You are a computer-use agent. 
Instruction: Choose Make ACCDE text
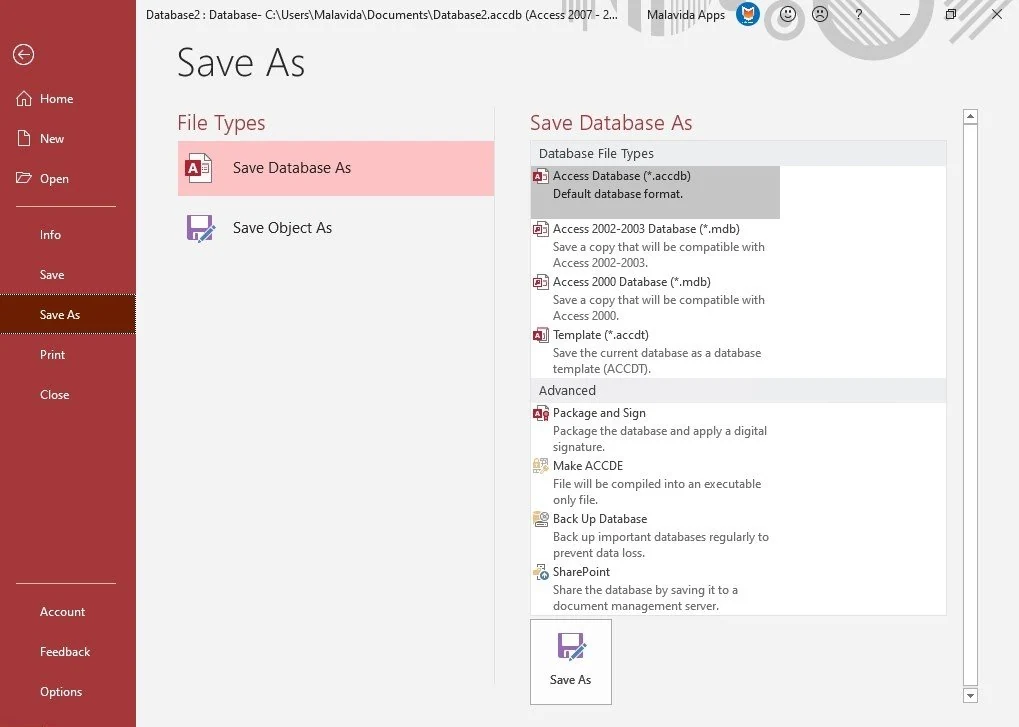pyautogui.click(x=587, y=466)
